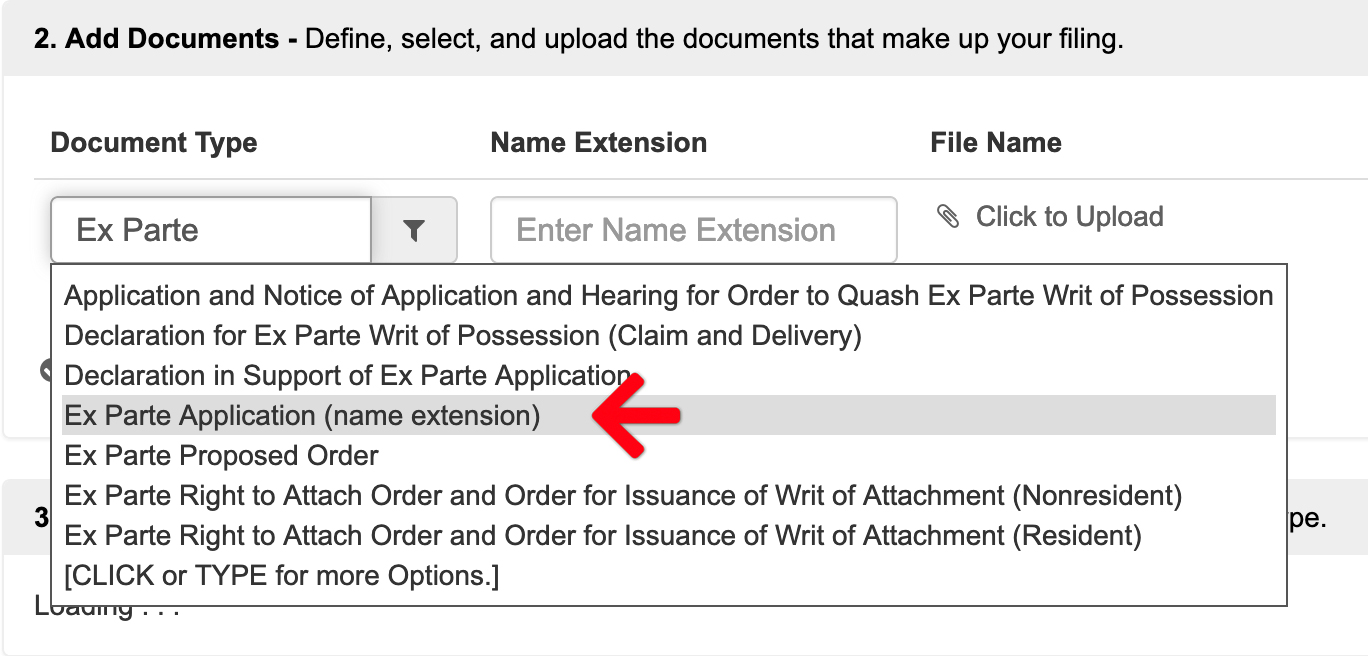Click the 'Click to Upload' link
1368x656 pixels.
[1068, 216]
